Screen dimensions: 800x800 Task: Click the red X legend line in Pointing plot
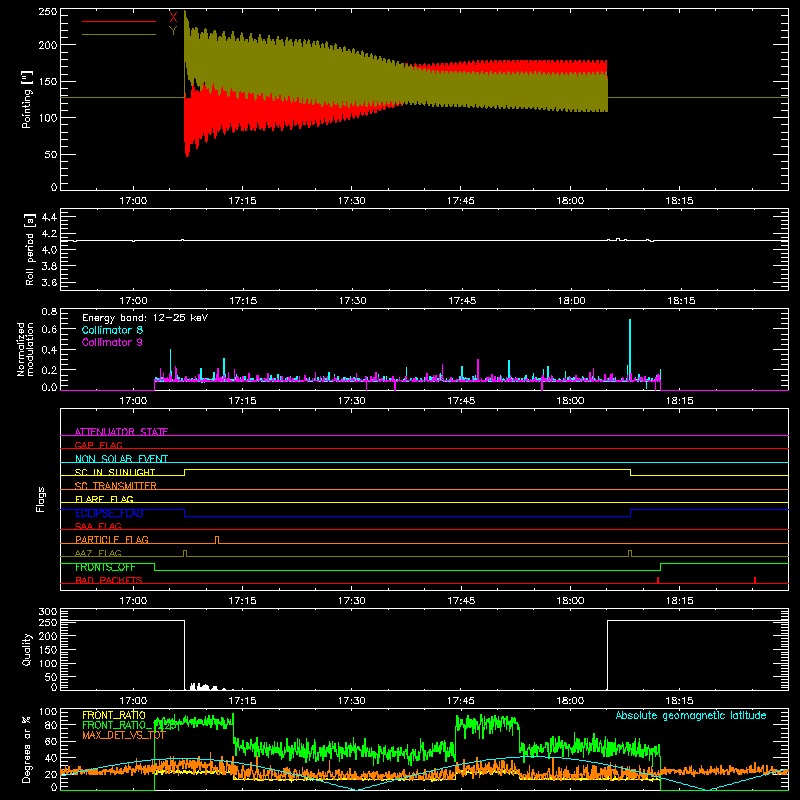pos(118,21)
